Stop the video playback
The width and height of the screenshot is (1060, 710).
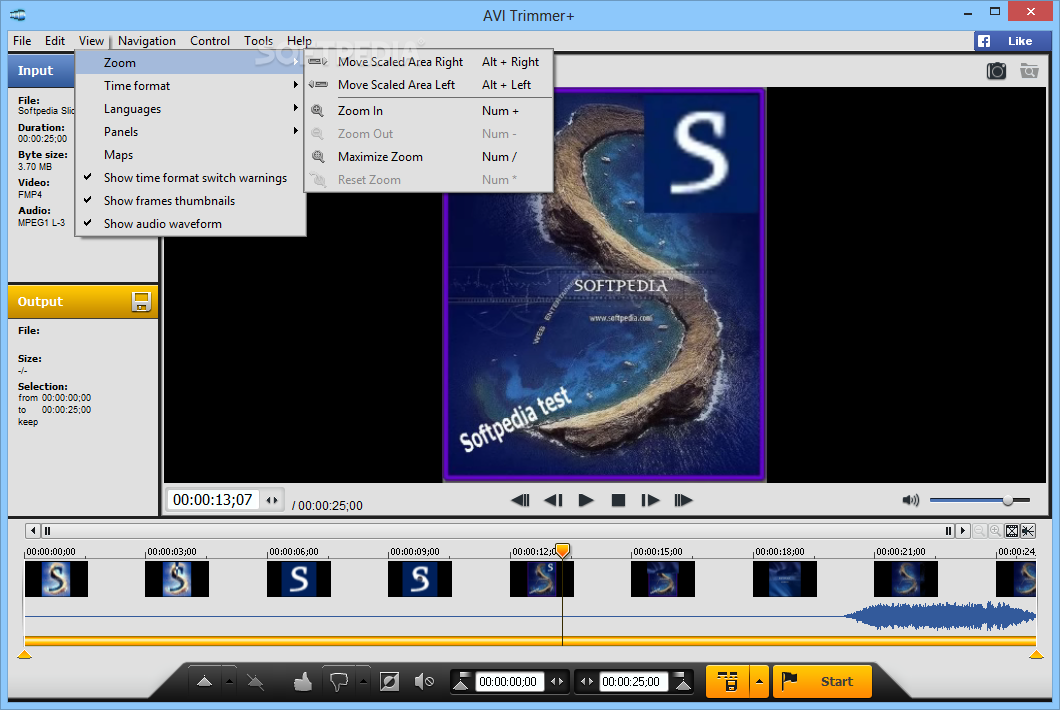coord(618,500)
